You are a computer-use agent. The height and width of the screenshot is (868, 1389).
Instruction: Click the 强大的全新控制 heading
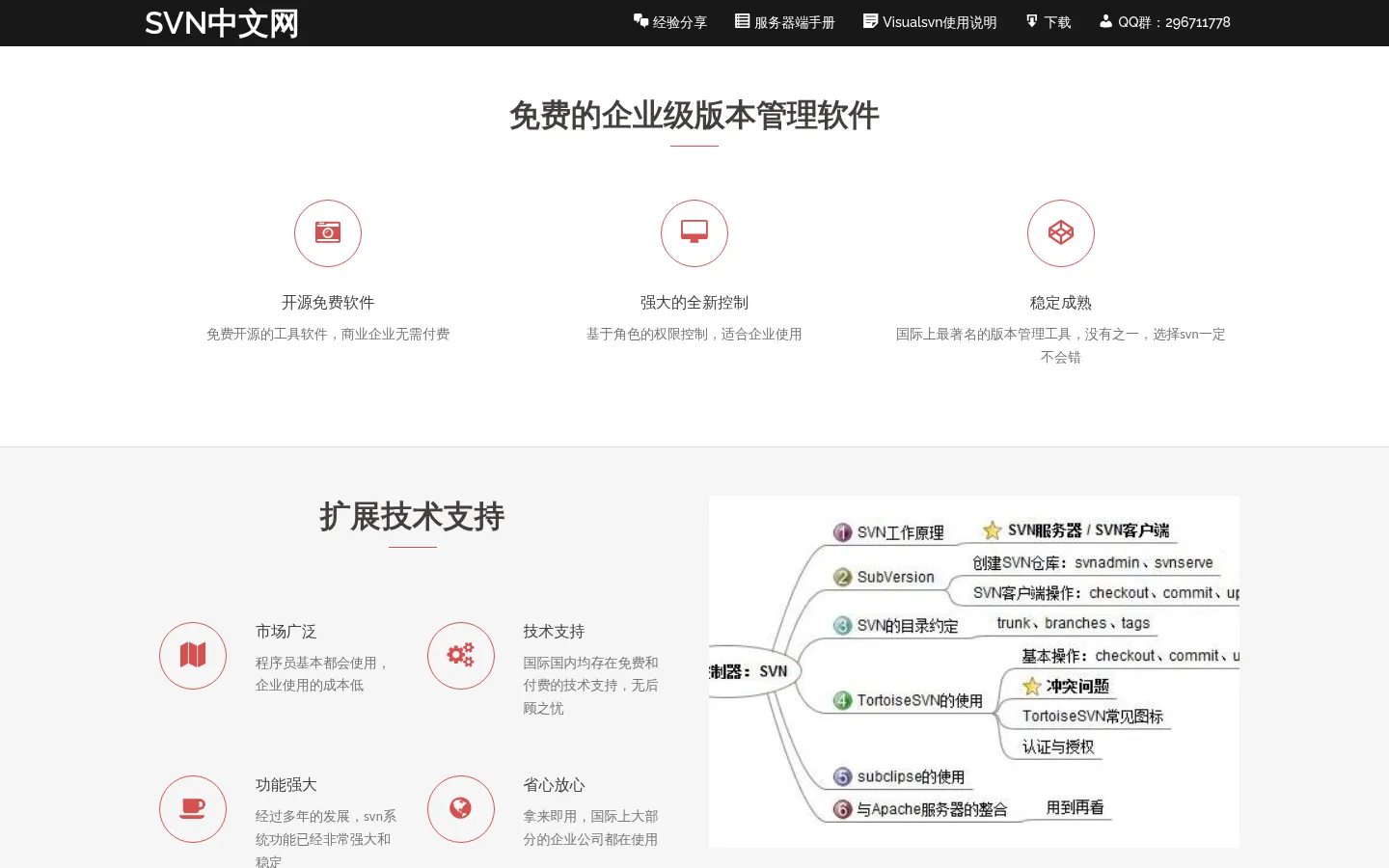click(x=694, y=303)
